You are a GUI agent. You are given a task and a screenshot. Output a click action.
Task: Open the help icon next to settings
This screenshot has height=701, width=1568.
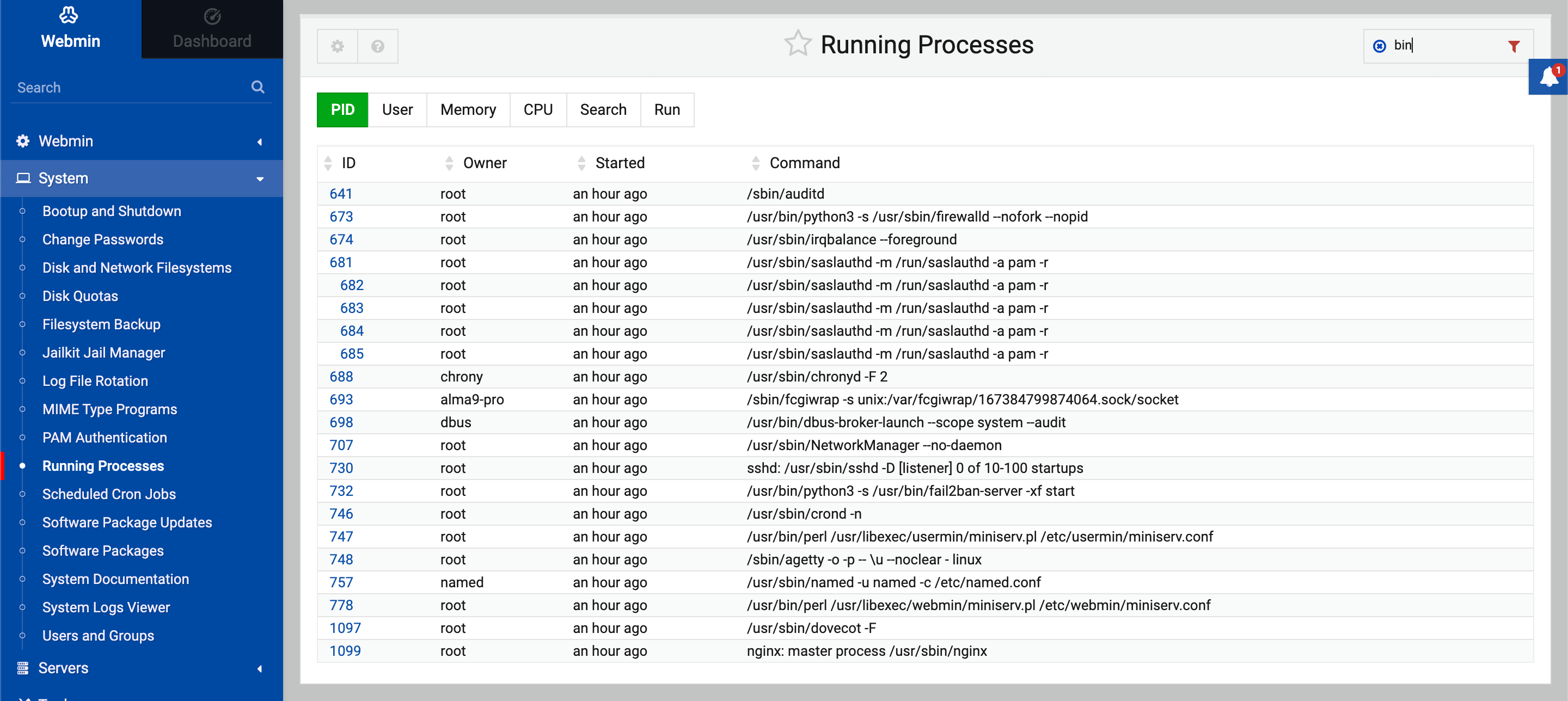(x=377, y=46)
